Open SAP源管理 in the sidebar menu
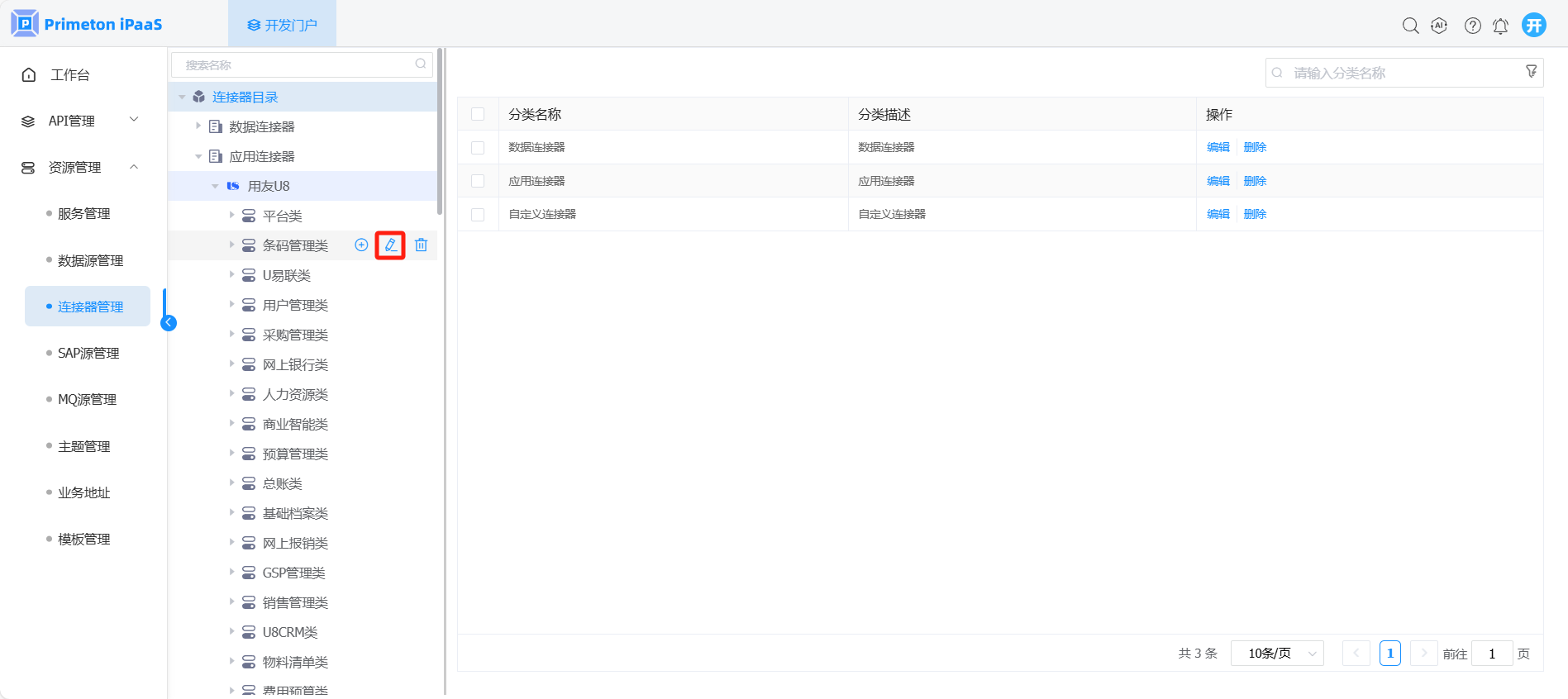 pos(88,353)
